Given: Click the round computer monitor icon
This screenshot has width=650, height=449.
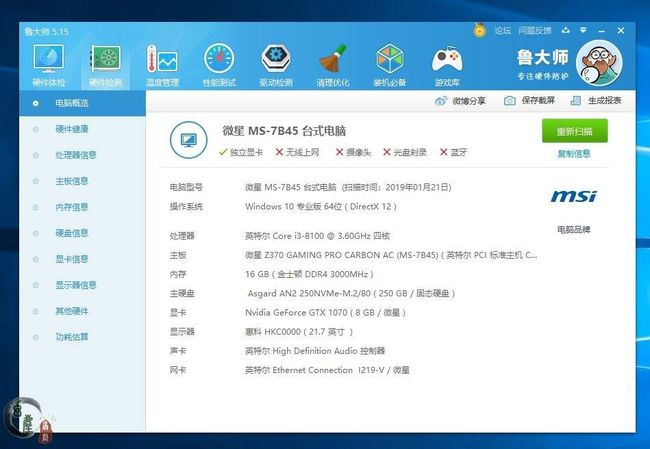Looking at the screenshot, I should click(189, 140).
